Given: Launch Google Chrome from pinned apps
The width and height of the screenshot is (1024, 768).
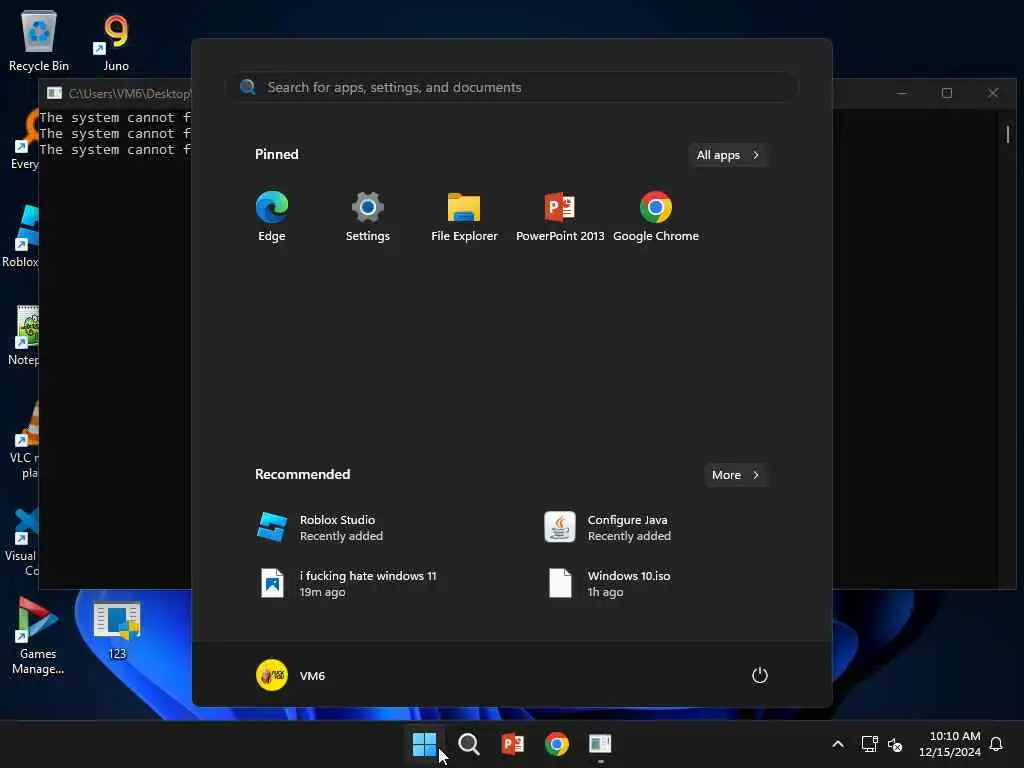Looking at the screenshot, I should click(x=656, y=216).
